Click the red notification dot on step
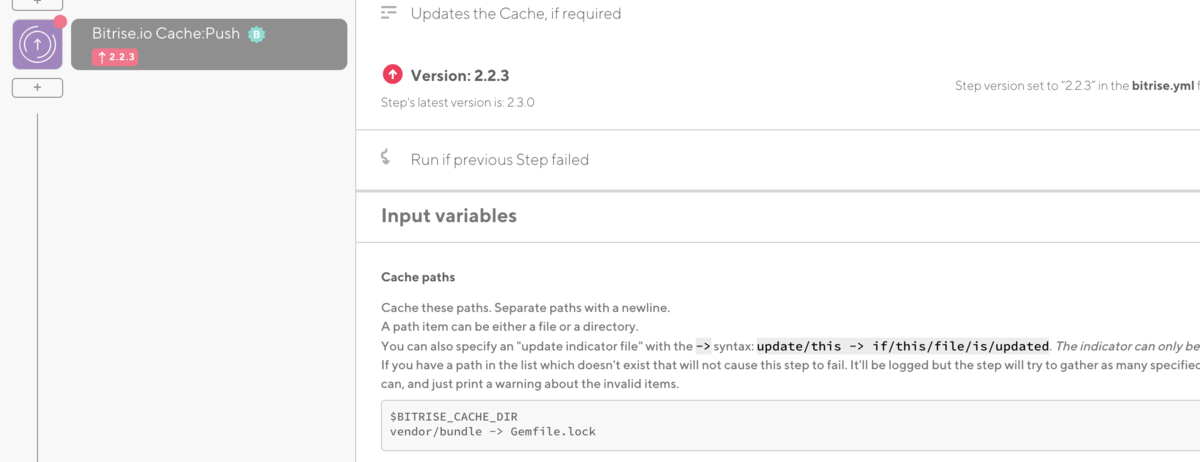The width and height of the screenshot is (1200, 462). click(60, 22)
